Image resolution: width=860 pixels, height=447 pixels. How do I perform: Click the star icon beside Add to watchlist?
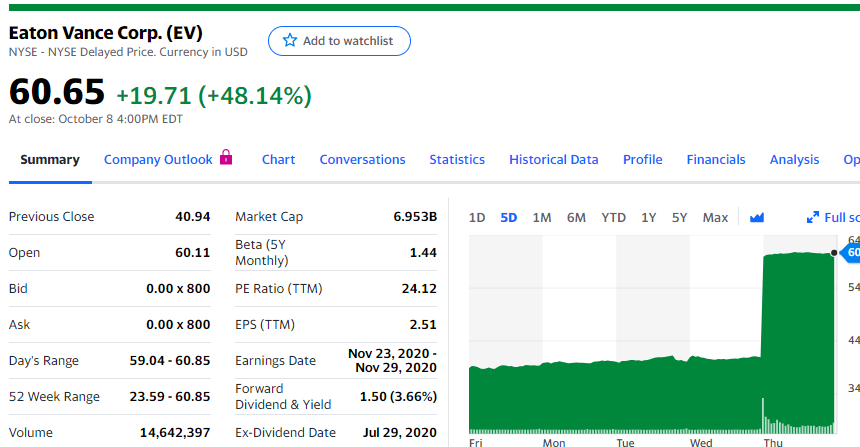pos(290,41)
